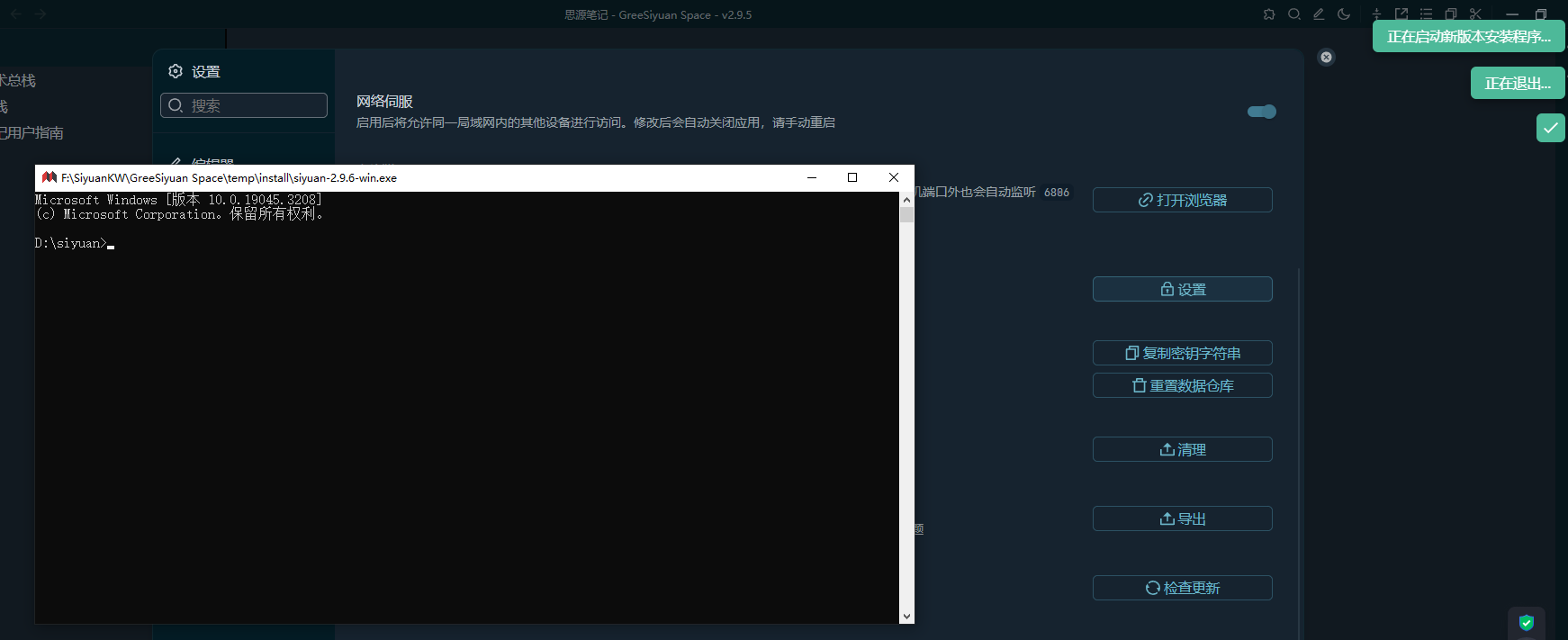Click the installer console window app icon

pos(50,177)
